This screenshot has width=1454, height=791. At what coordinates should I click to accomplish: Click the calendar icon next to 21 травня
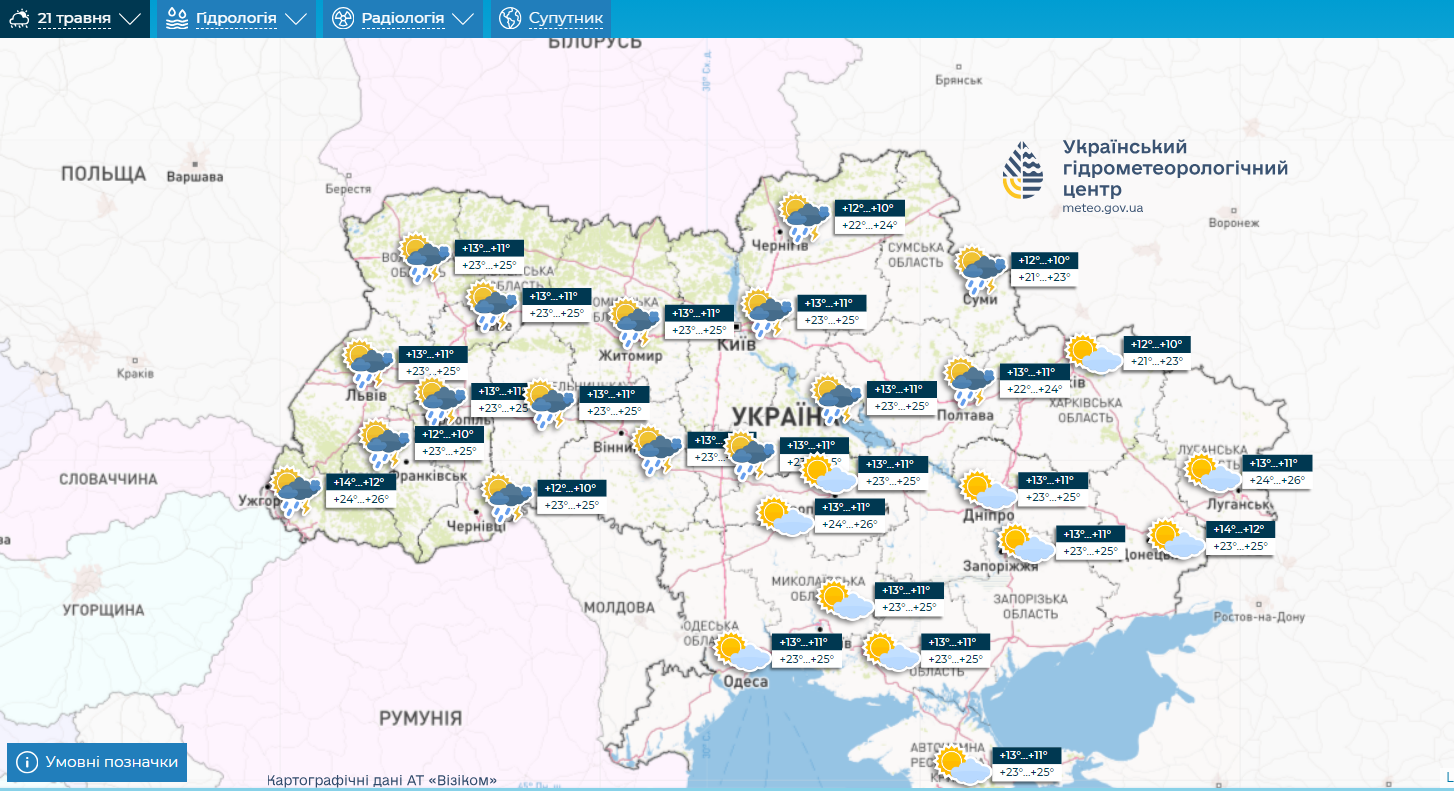17,18
